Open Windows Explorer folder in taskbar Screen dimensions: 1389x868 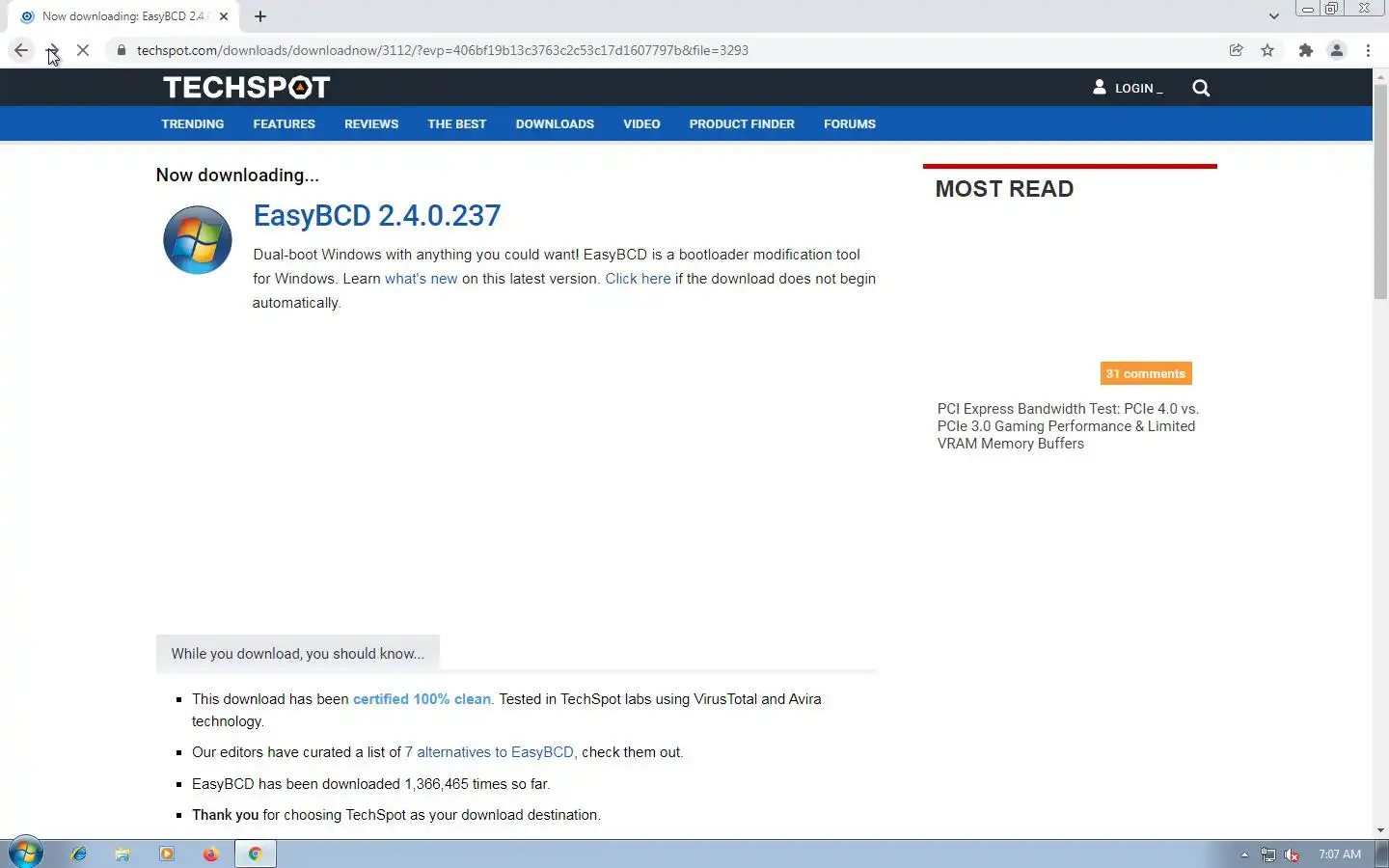pos(123,854)
